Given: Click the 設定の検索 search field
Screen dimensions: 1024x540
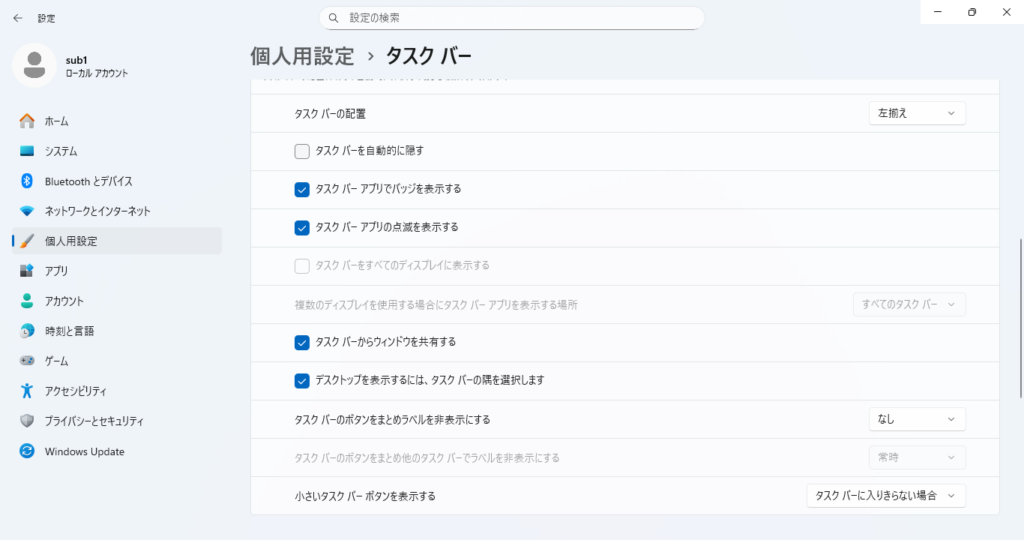Looking at the screenshot, I should click(x=512, y=18).
